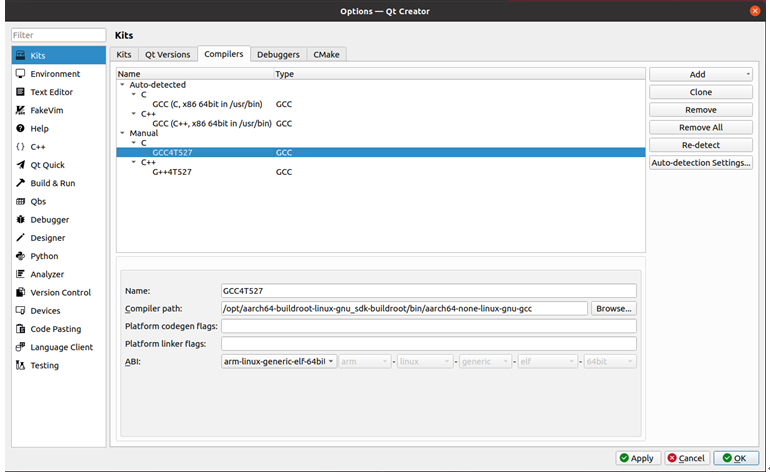Switch to the Debuggers tab
Viewport: 770px width, 476px height.
point(278,55)
